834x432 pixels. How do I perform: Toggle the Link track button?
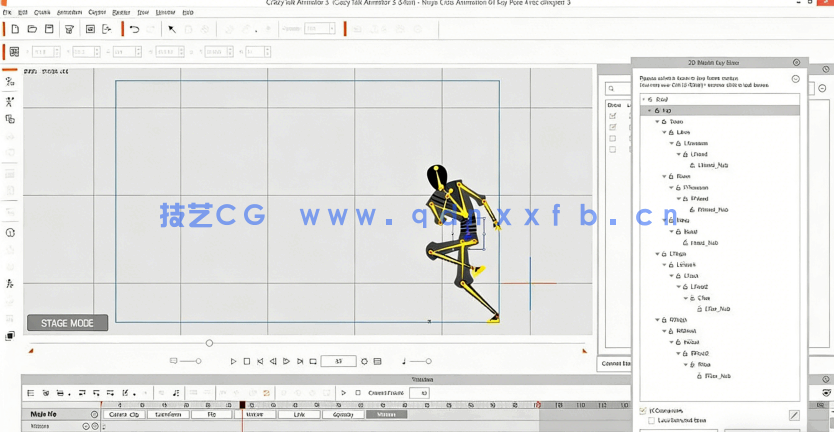click(299, 414)
